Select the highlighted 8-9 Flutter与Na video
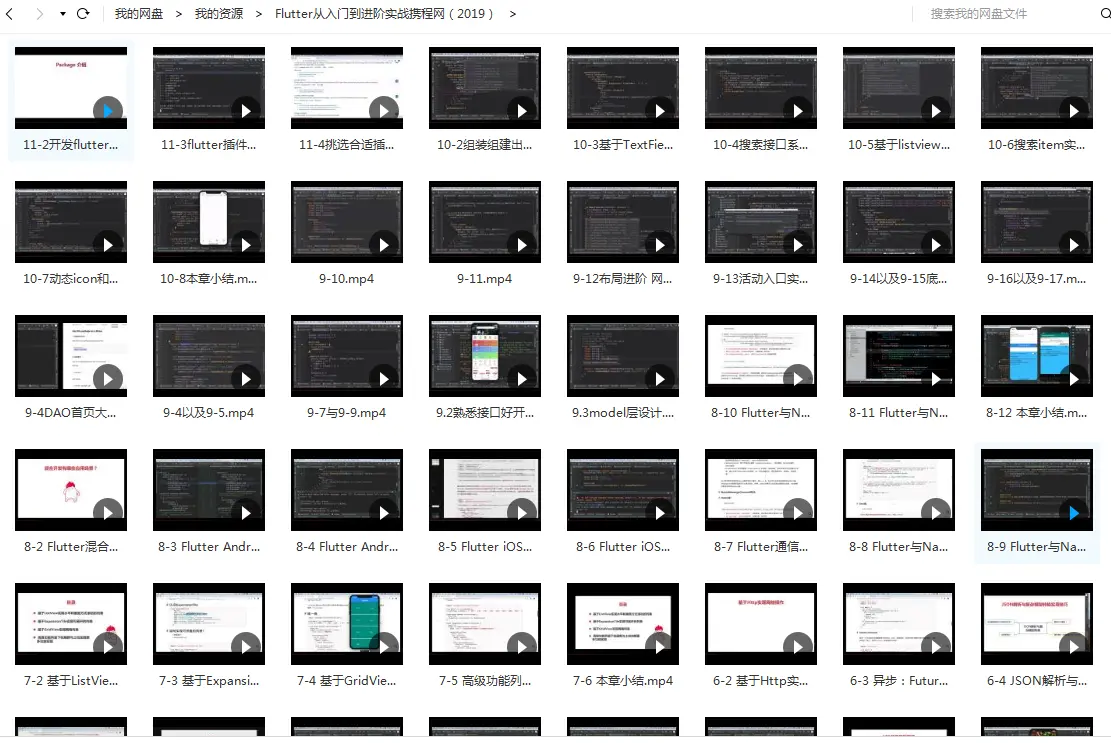Image resolution: width=1111 pixels, height=743 pixels. tap(1037, 490)
